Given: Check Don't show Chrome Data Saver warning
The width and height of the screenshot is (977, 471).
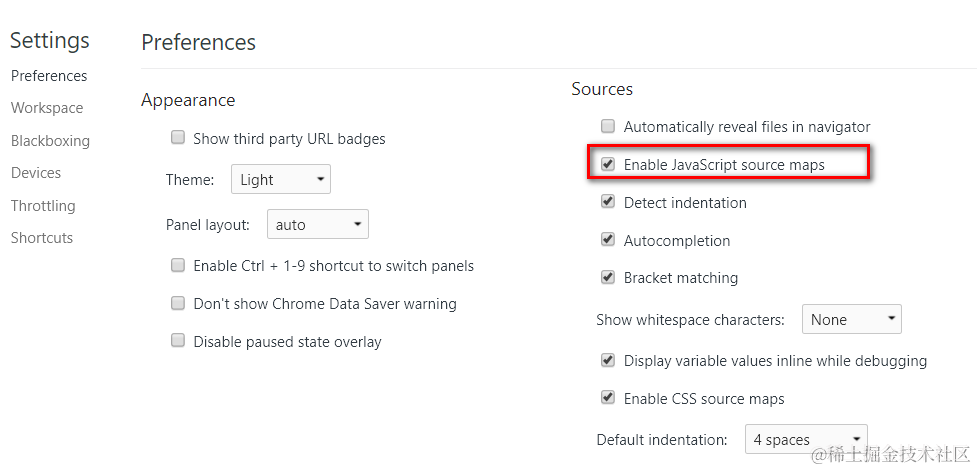Looking at the screenshot, I should click(x=178, y=303).
